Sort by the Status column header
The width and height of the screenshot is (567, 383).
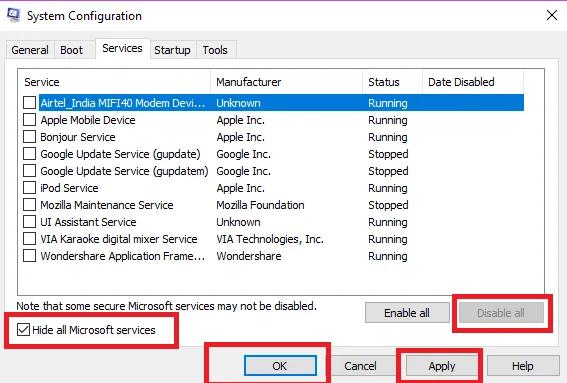point(392,82)
